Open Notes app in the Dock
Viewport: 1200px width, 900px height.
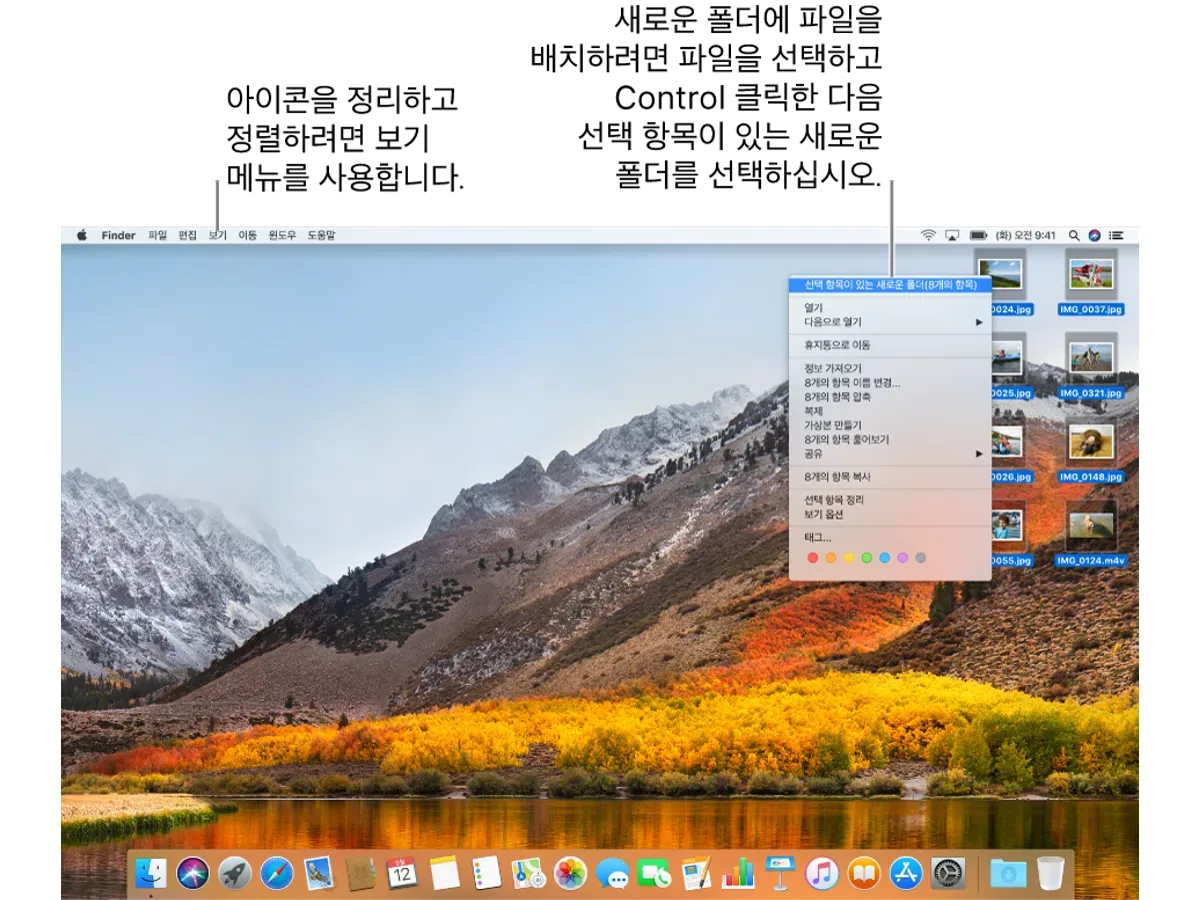pyautogui.click(x=445, y=873)
